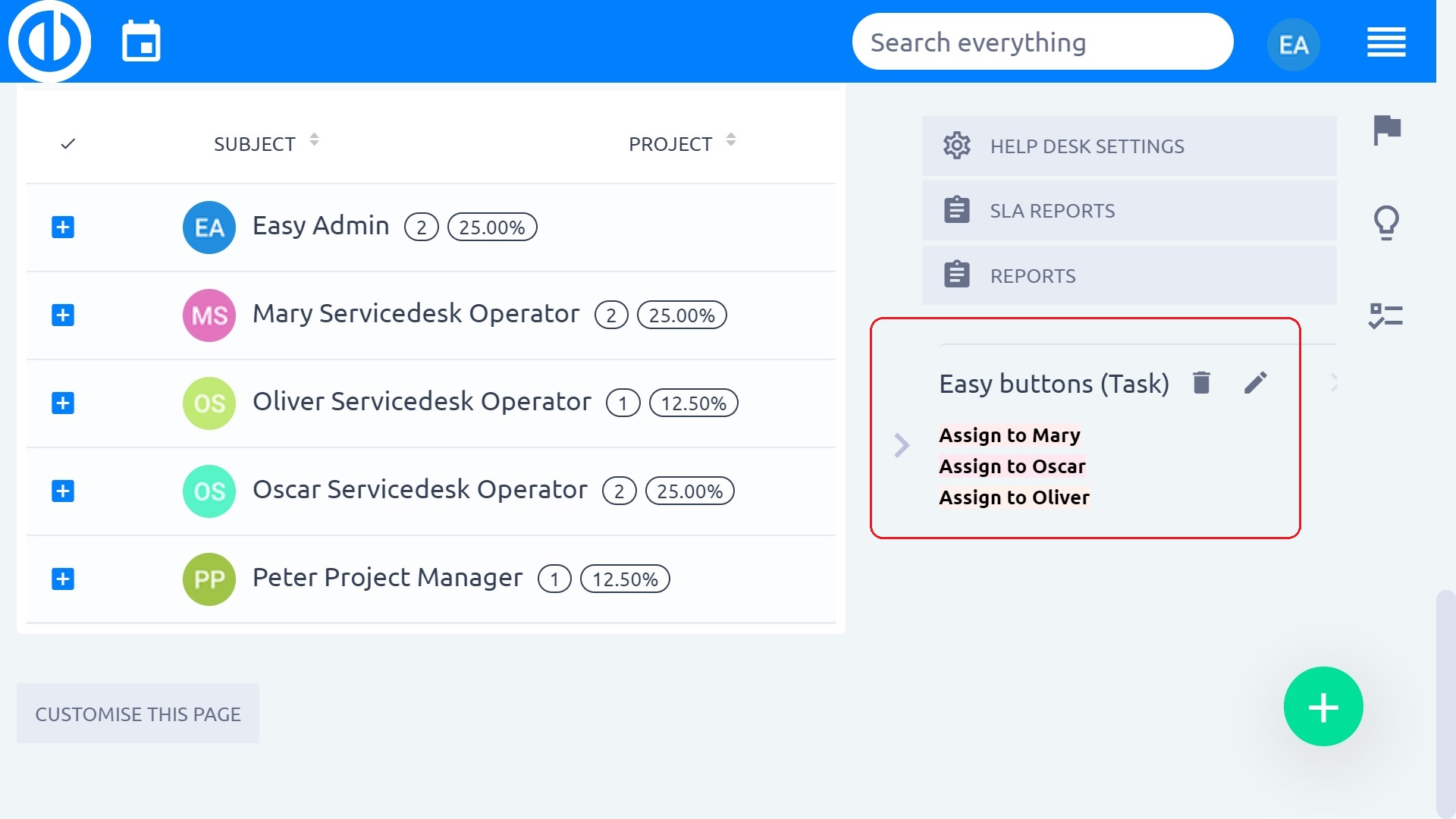Select the lightbulb icon on the right sidebar
The image size is (1456, 819).
coord(1387,222)
